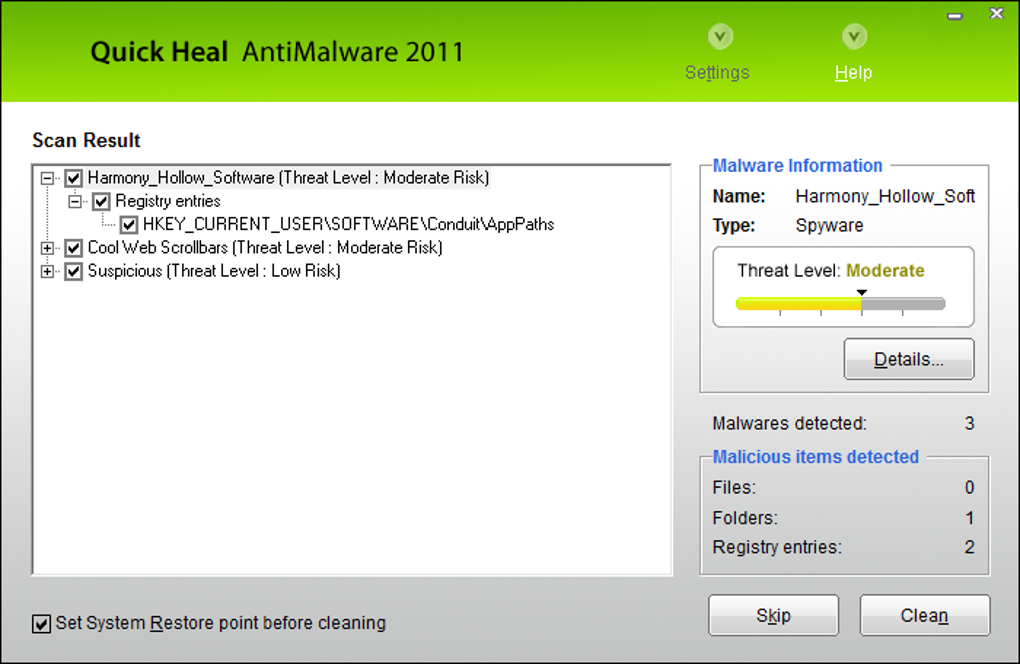Open the Help chevron icon
This screenshot has height=664, width=1020.
click(x=854, y=36)
